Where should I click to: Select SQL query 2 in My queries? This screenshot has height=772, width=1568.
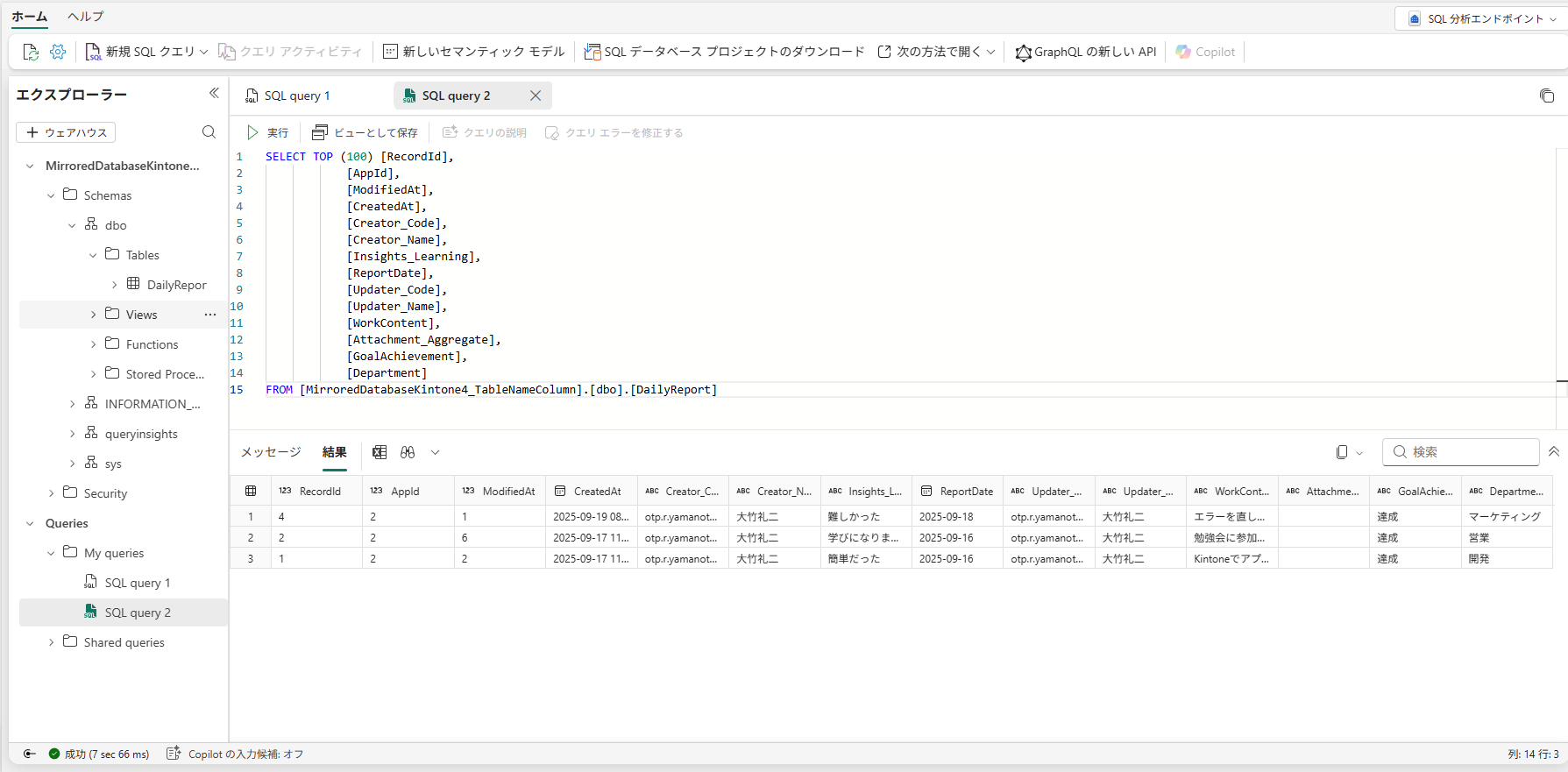click(x=124, y=613)
